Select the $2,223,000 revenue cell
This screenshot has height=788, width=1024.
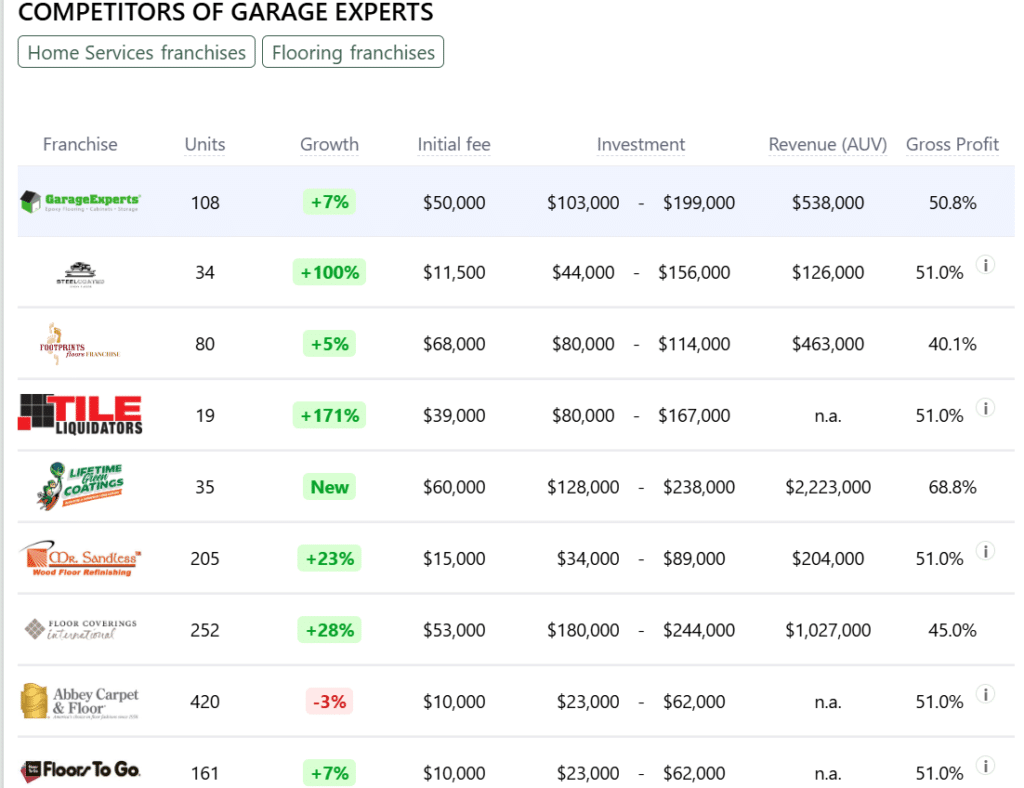[827, 487]
